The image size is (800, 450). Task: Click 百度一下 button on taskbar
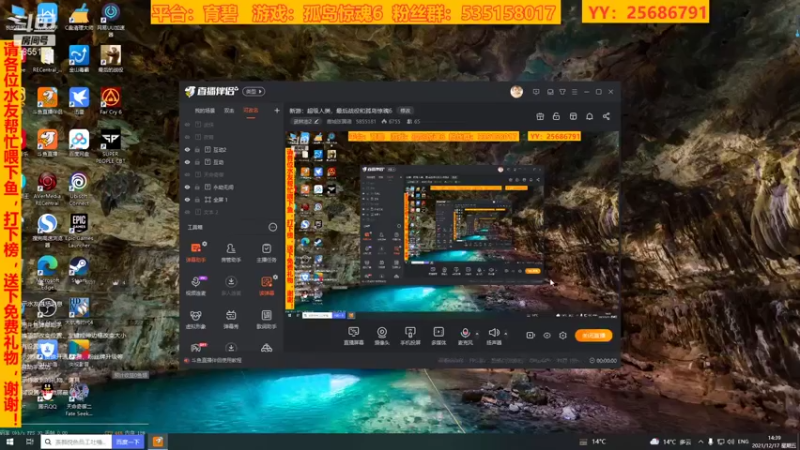[128, 441]
